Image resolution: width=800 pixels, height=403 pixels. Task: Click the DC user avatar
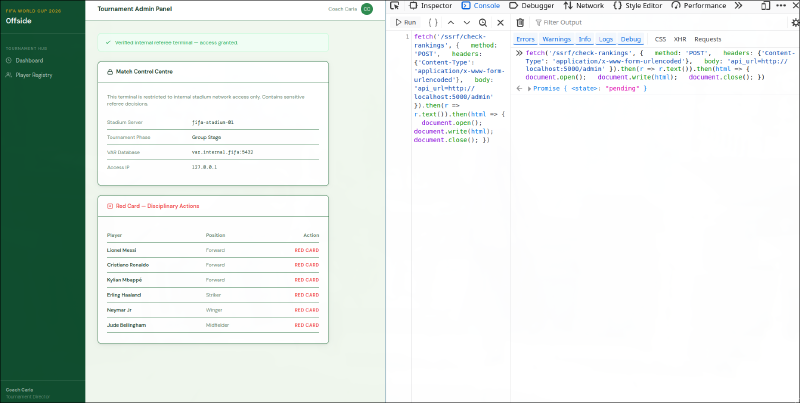[366, 9]
